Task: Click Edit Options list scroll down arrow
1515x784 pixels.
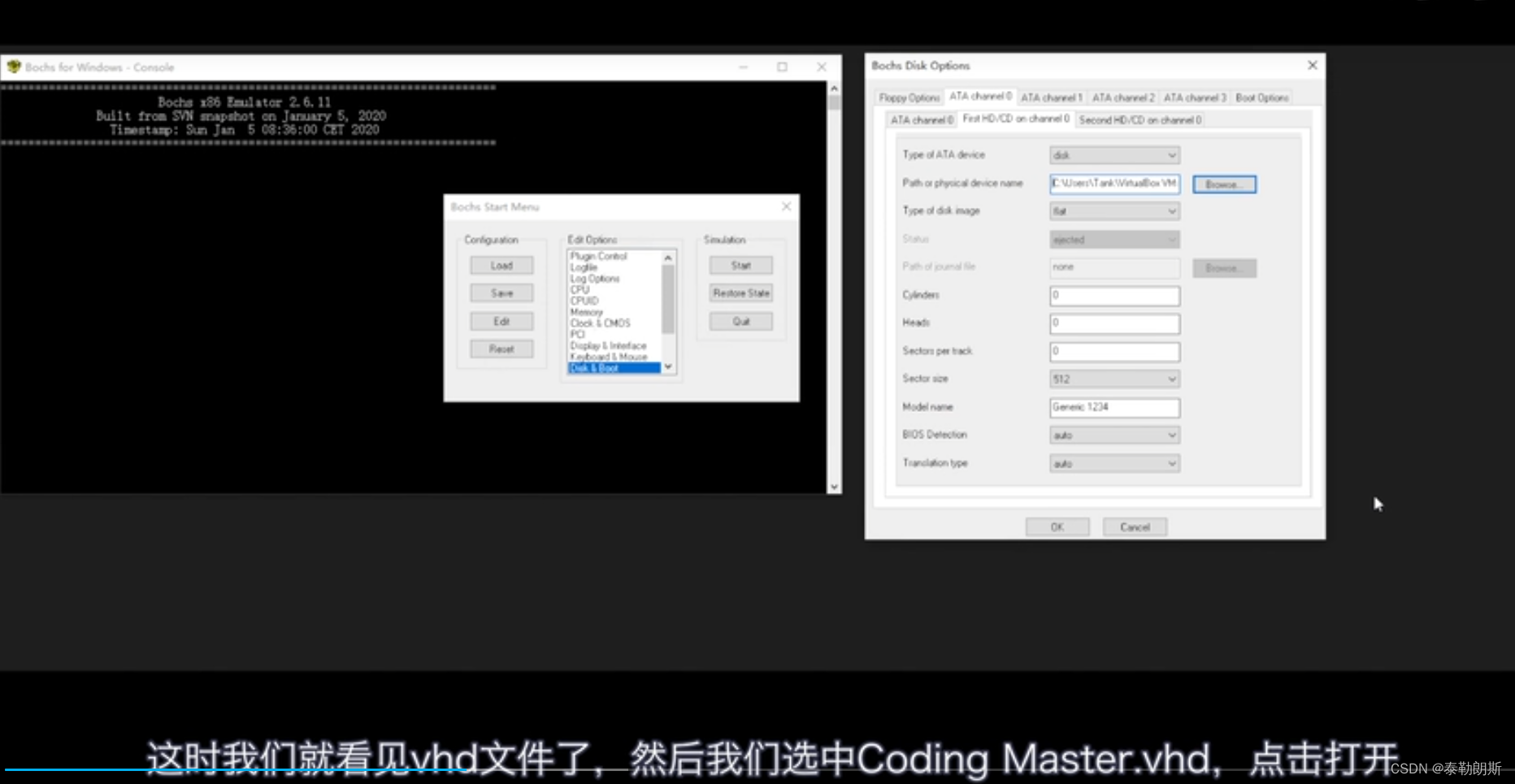Action: pyautogui.click(x=668, y=367)
